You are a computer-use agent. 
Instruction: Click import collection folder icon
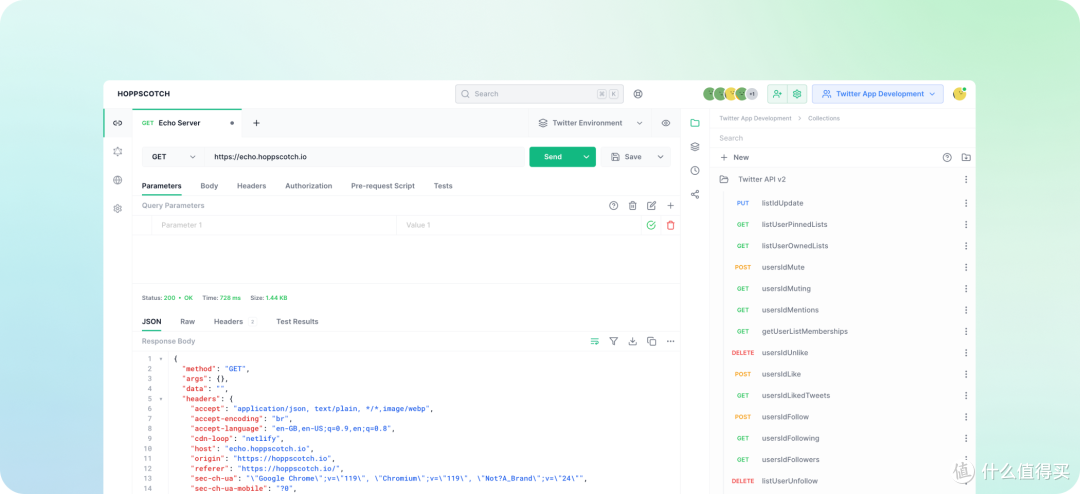[x=966, y=157]
